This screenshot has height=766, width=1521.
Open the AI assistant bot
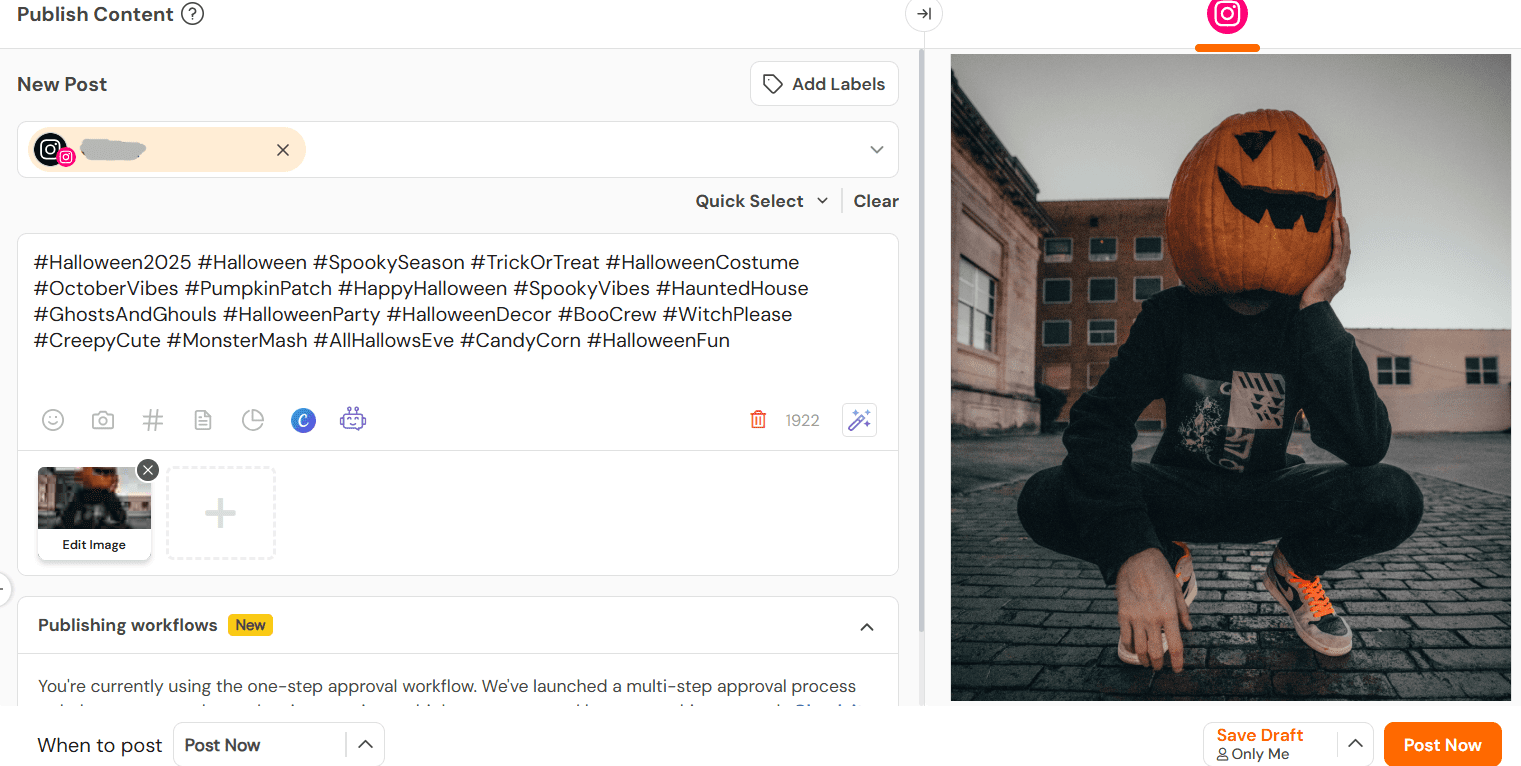coord(353,420)
